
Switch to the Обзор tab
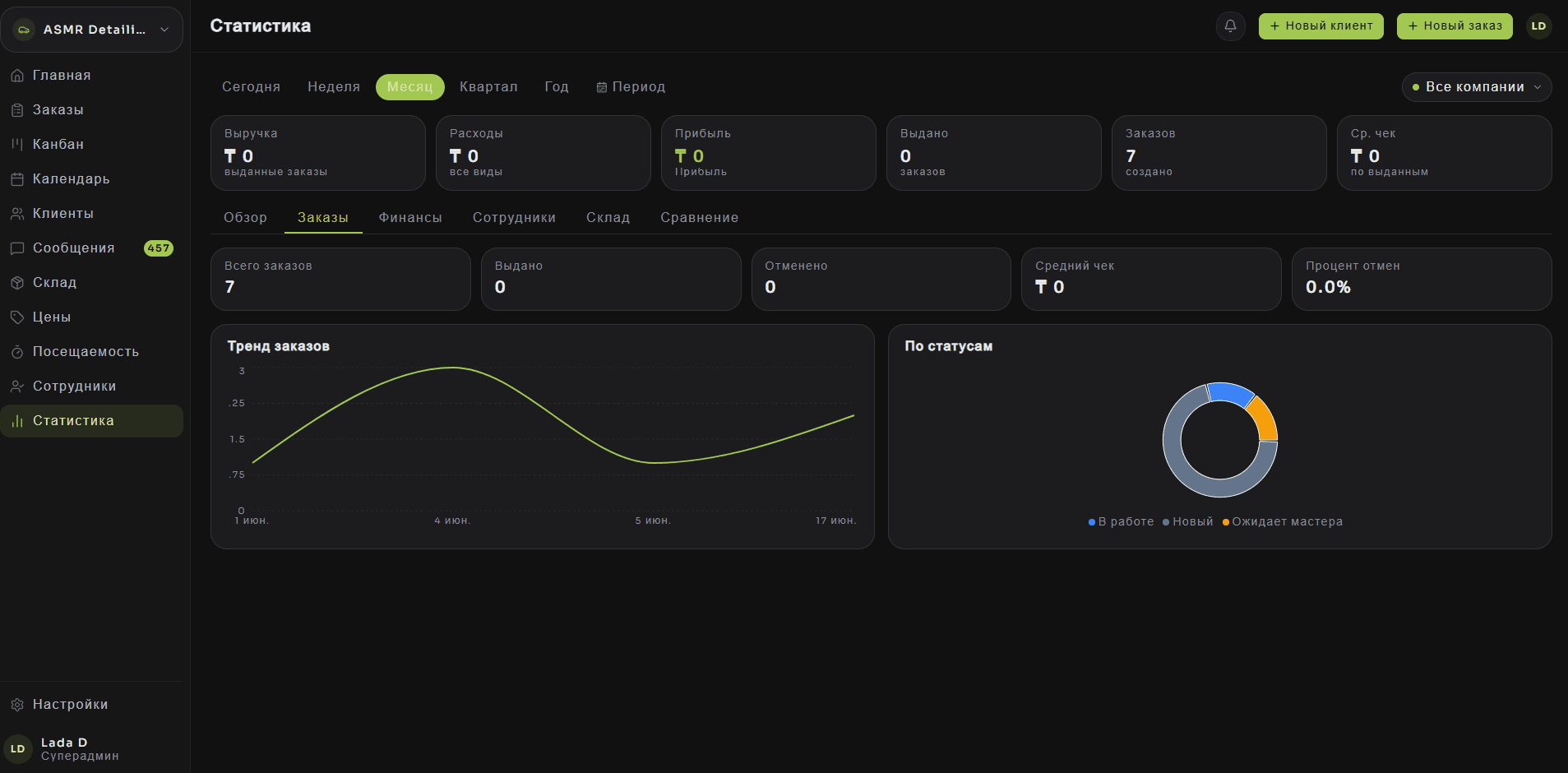click(x=245, y=218)
